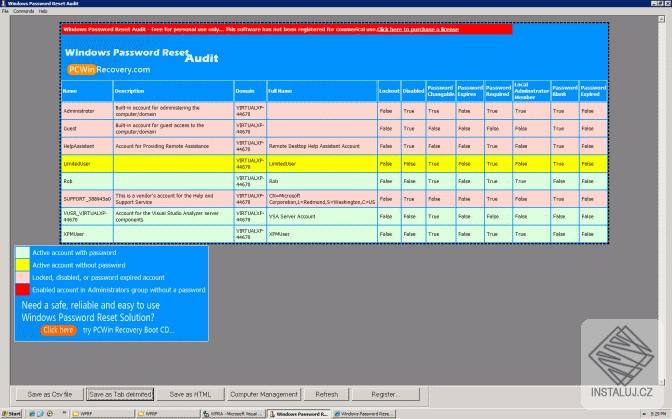This screenshot has width=672, height=419.
Task: Click the pink Locked, disabled or expired swatch
Action: click(x=23, y=277)
